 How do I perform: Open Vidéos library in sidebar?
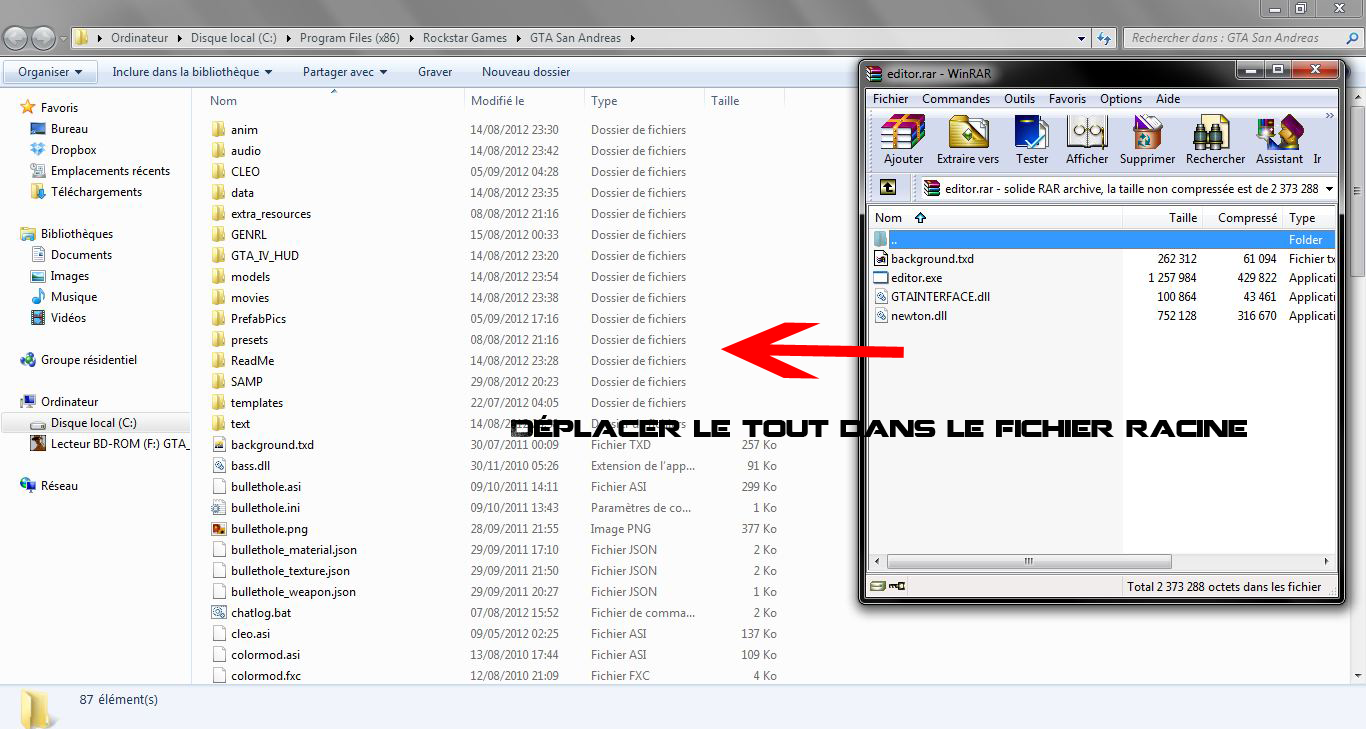pyautogui.click(x=68, y=318)
